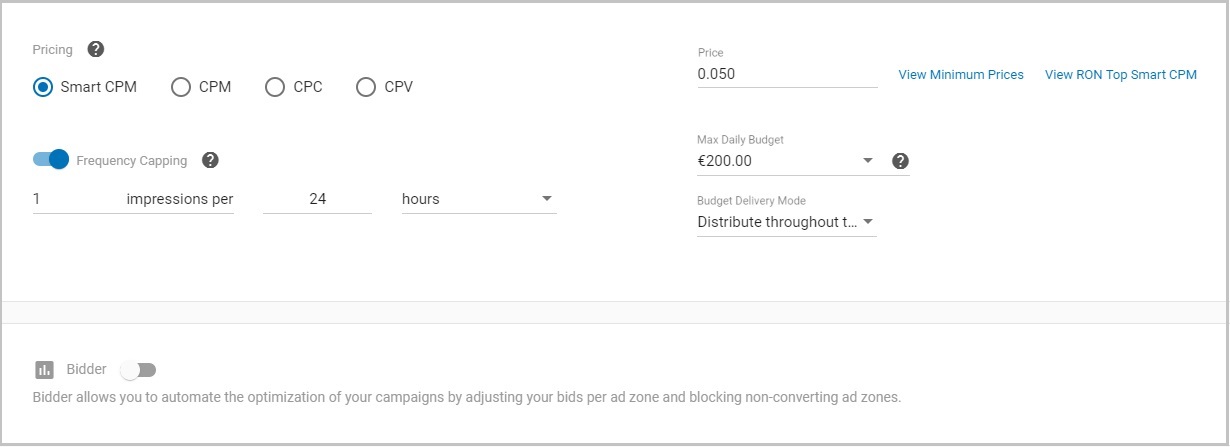Select the CPM pricing option
Viewport: 1230px width, 447px height.
click(x=181, y=87)
